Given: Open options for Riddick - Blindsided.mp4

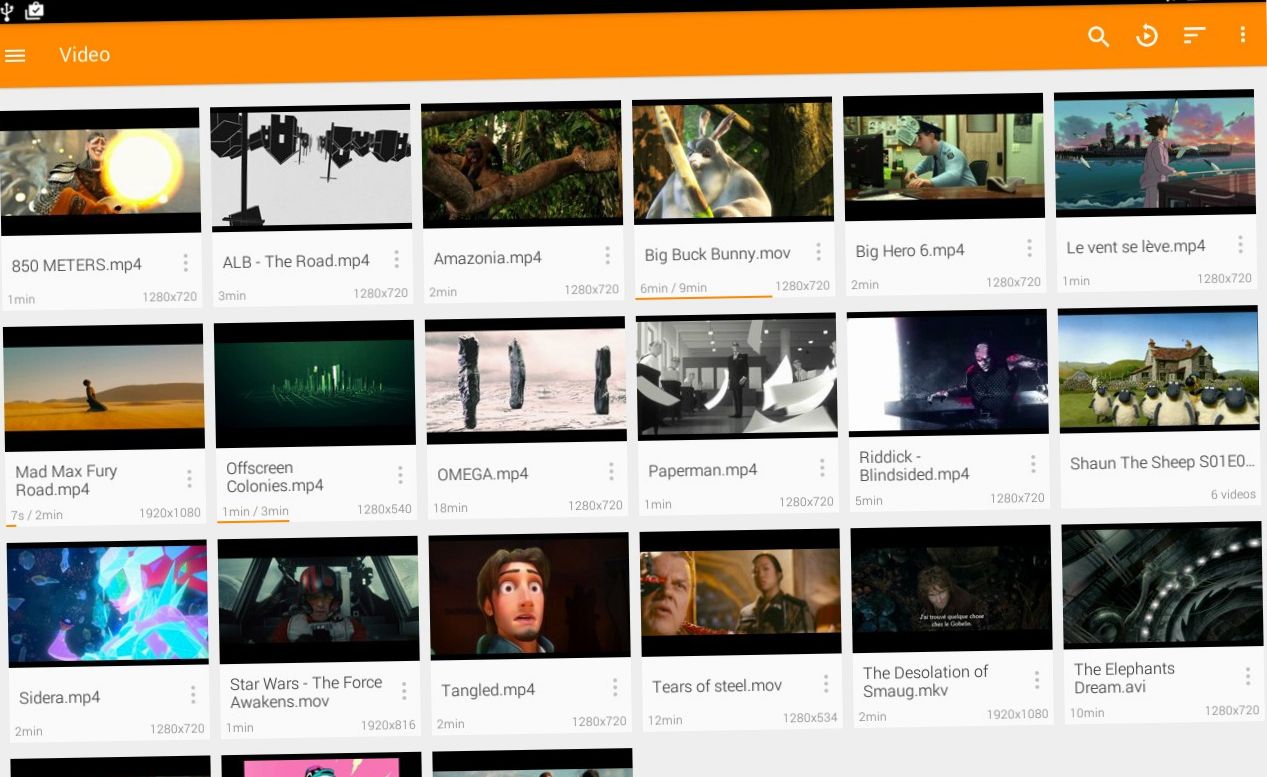Looking at the screenshot, I should coord(1034,464).
